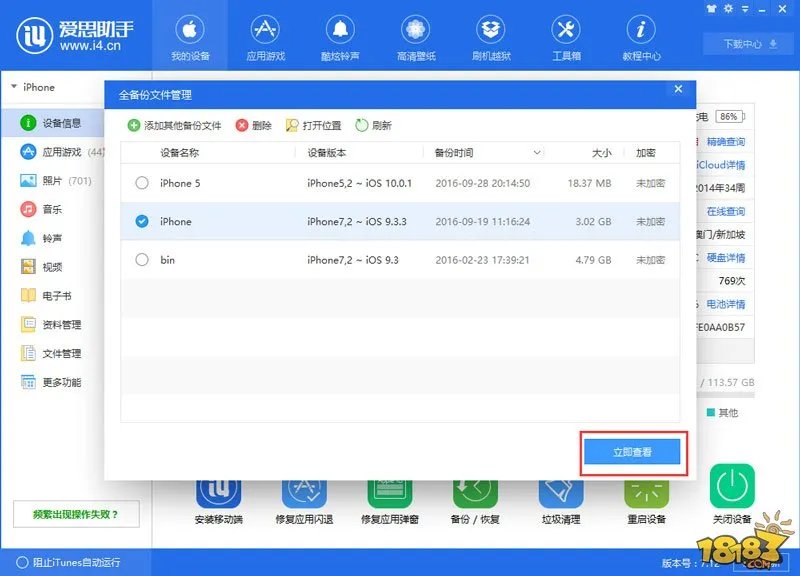Open 酷炫铃声 bell icon

[341, 30]
